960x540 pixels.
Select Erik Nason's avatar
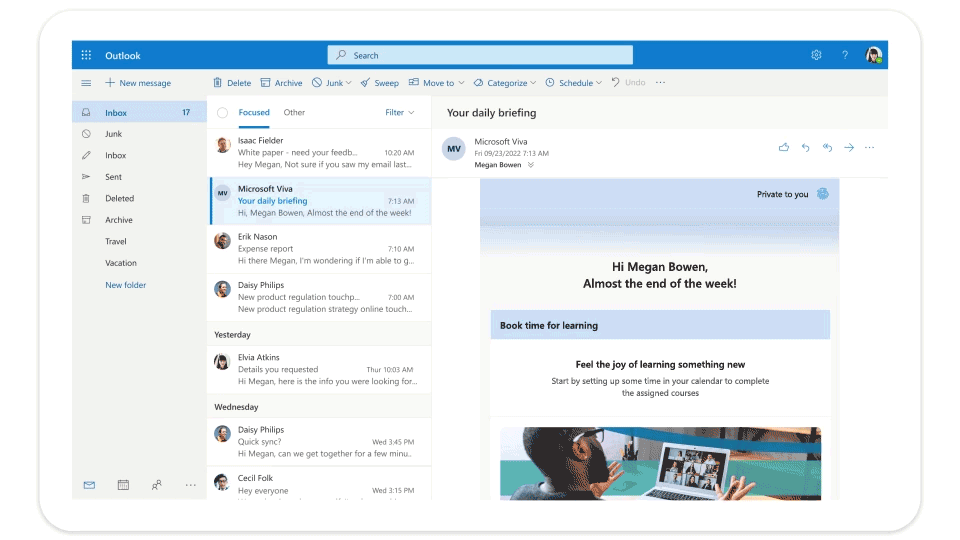222,241
